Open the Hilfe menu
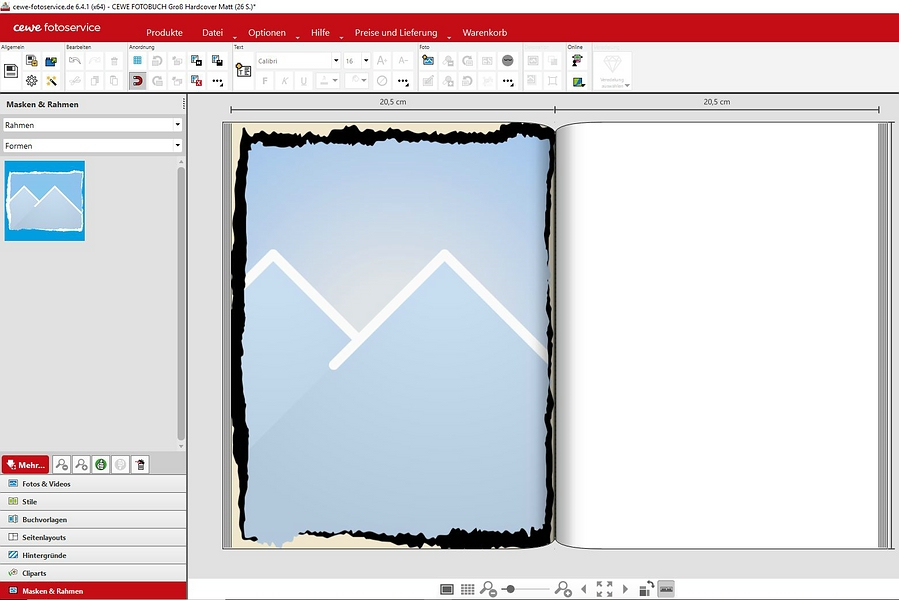Image resolution: width=899 pixels, height=600 pixels. pos(320,33)
